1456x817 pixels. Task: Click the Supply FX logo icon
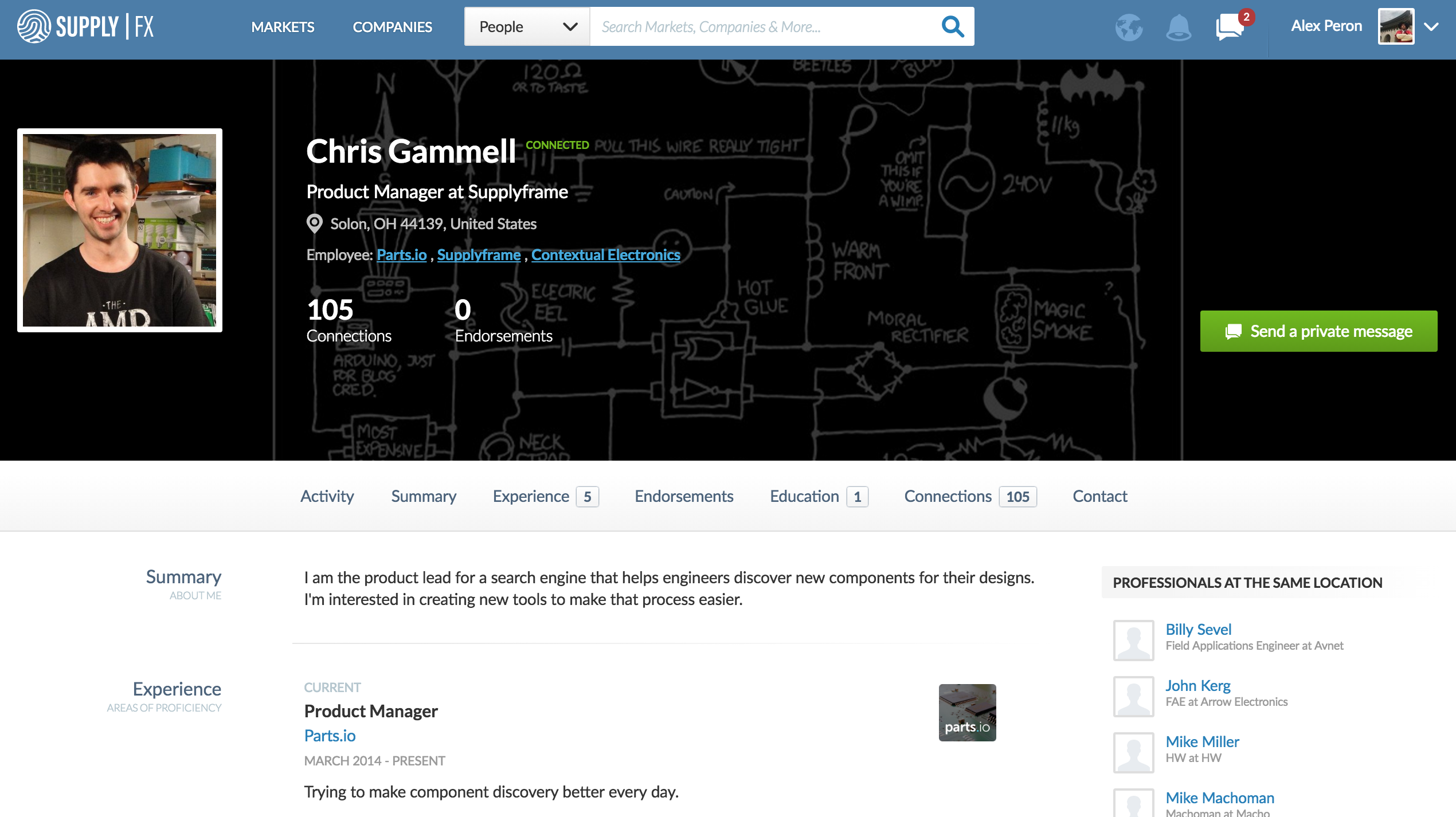[x=34, y=26]
